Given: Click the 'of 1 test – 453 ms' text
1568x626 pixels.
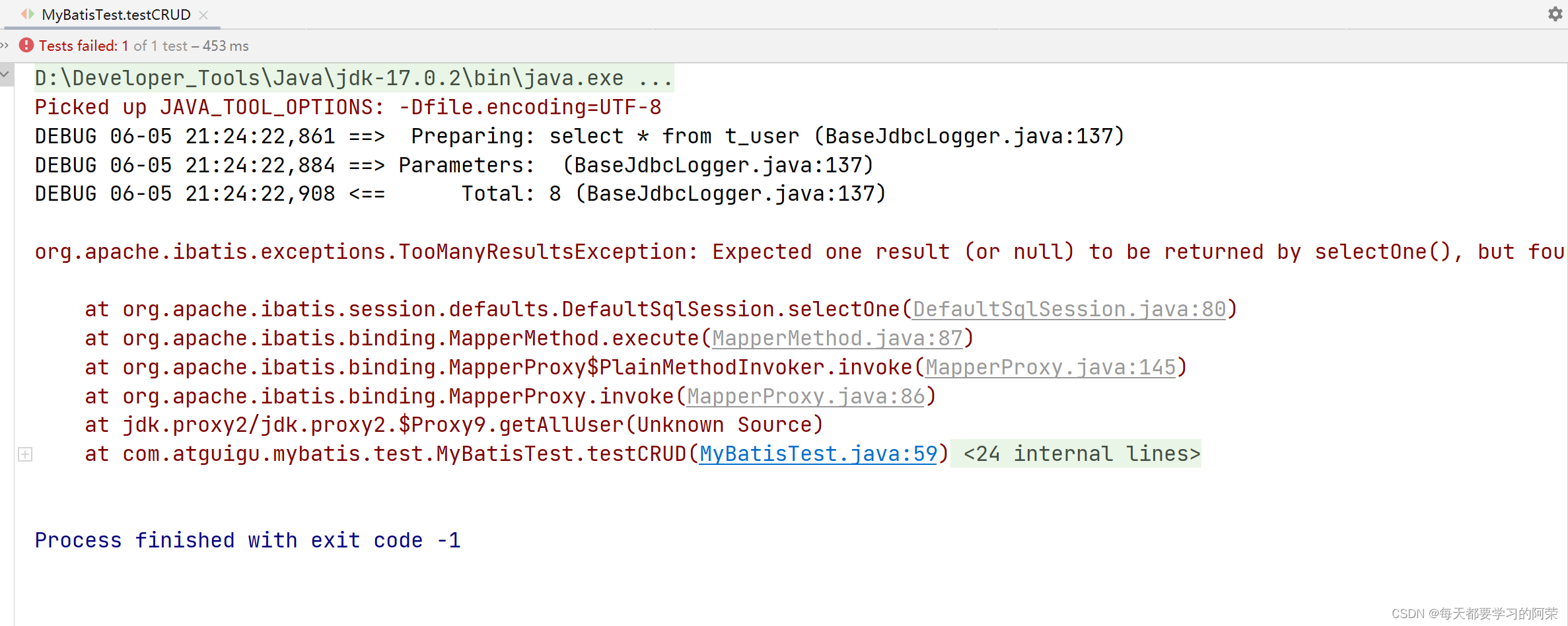Looking at the screenshot, I should click(191, 46).
